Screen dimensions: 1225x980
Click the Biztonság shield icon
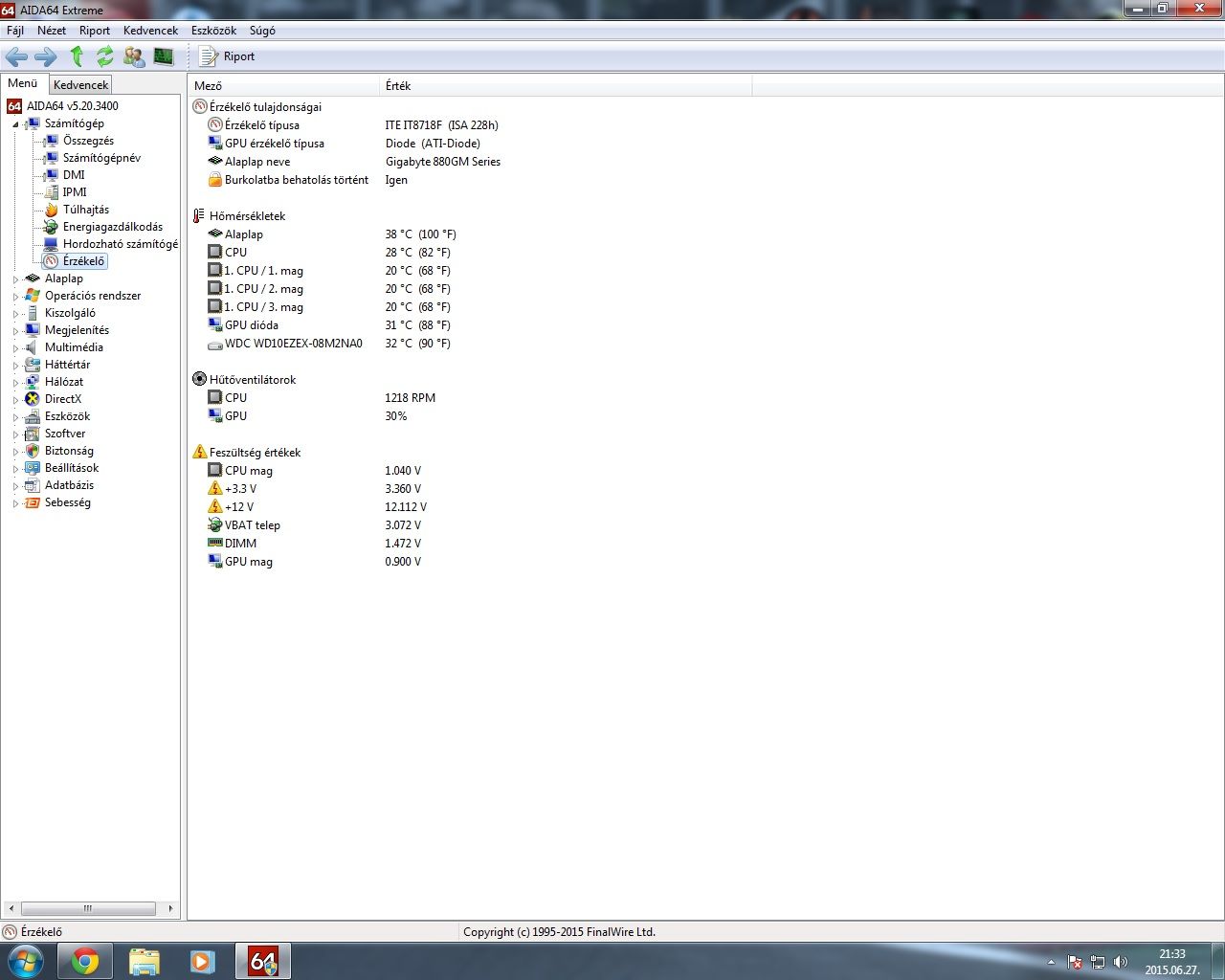(33, 451)
